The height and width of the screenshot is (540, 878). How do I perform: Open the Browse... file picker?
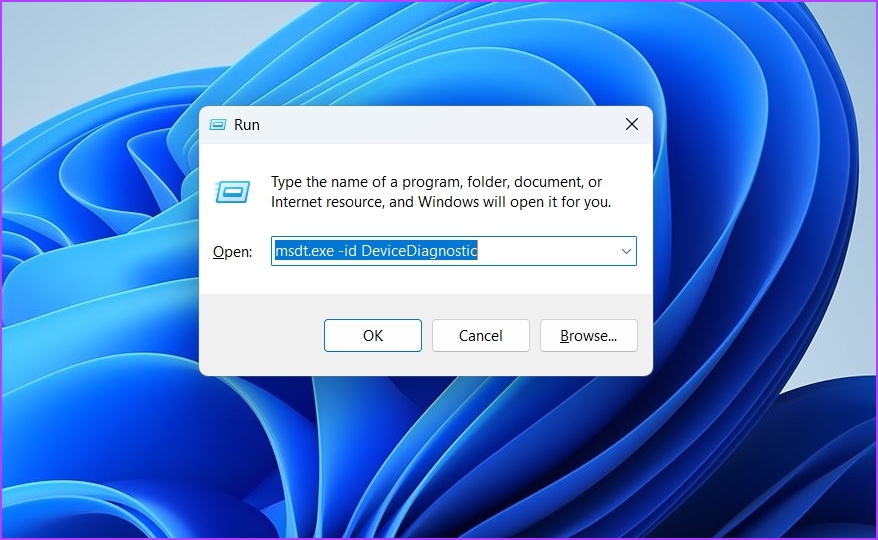pyautogui.click(x=589, y=336)
